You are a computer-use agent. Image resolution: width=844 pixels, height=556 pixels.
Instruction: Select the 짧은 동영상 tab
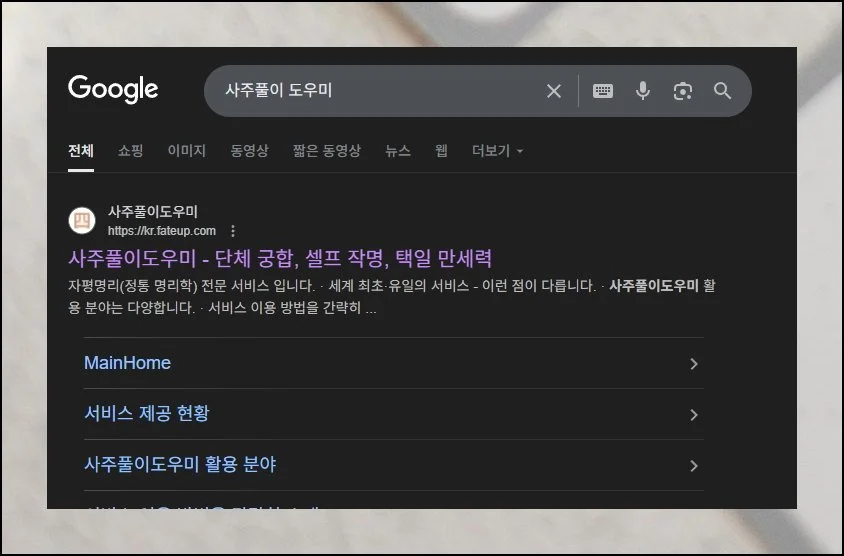pos(326,151)
